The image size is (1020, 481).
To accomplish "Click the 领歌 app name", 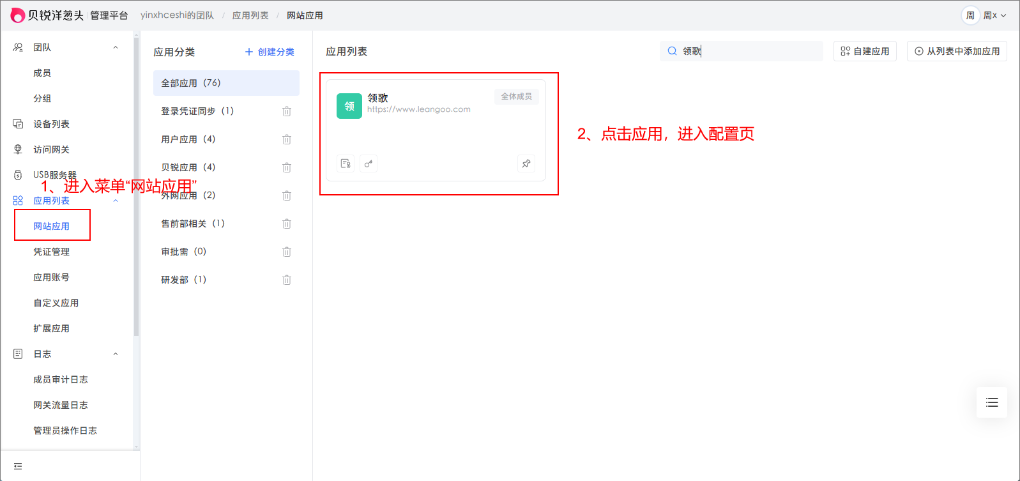I will pos(377,98).
